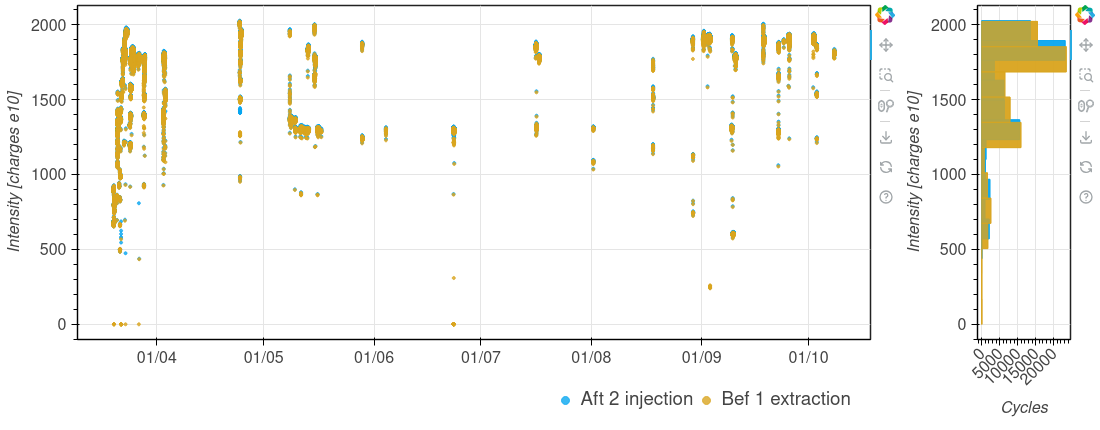Click the Bokeh logo on scatter plot toolbar
The image size is (1100, 430).
tap(885, 15)
